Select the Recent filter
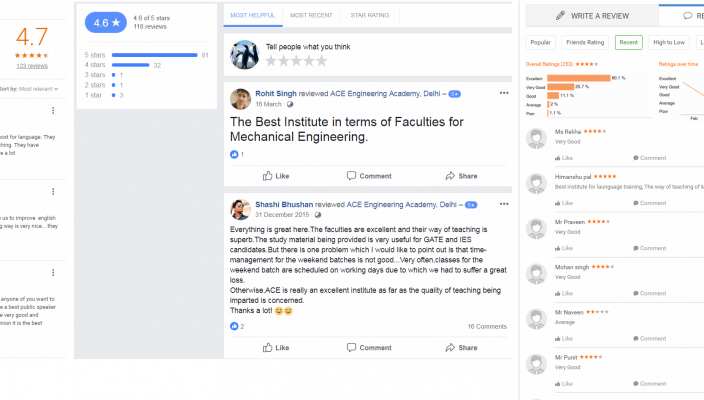The width and height of the screenshot is (704, 400). [x=629, y=42]
